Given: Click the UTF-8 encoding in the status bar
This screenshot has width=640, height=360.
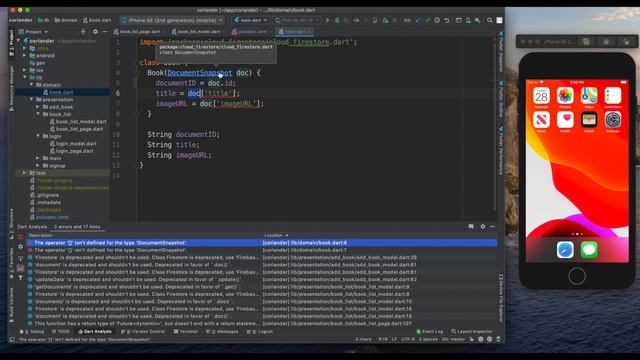Looking at the screenshot, I should (x=408, y=339).
